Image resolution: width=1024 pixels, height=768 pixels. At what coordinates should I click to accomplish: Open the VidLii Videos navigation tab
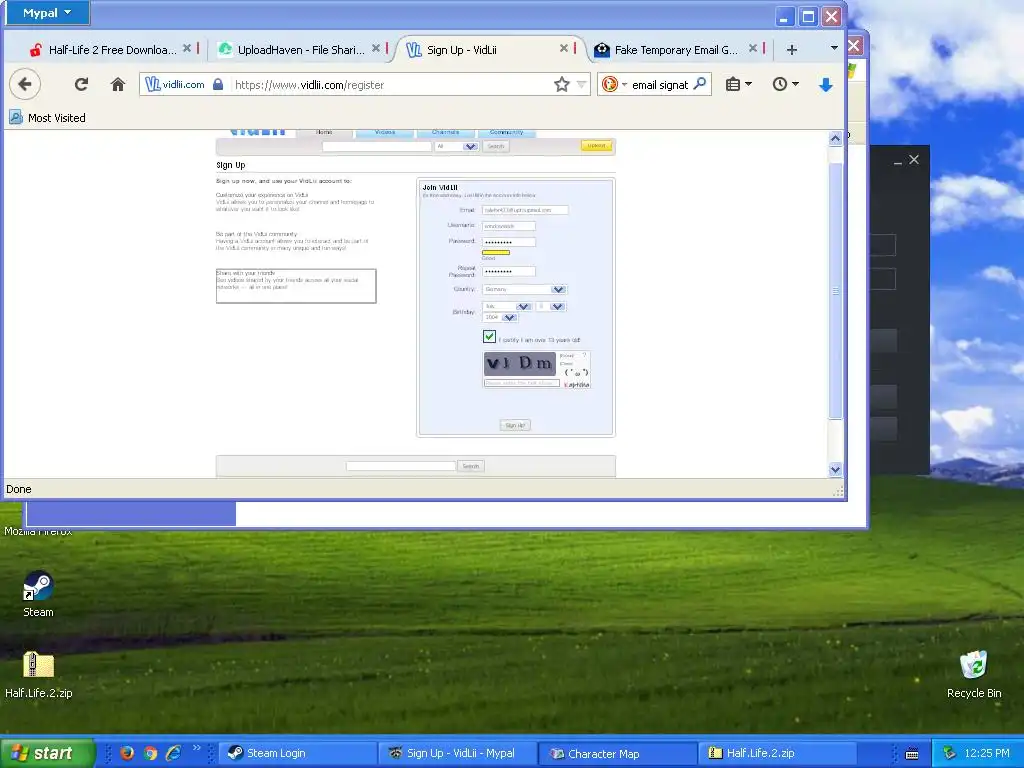(x=385, y=133)
